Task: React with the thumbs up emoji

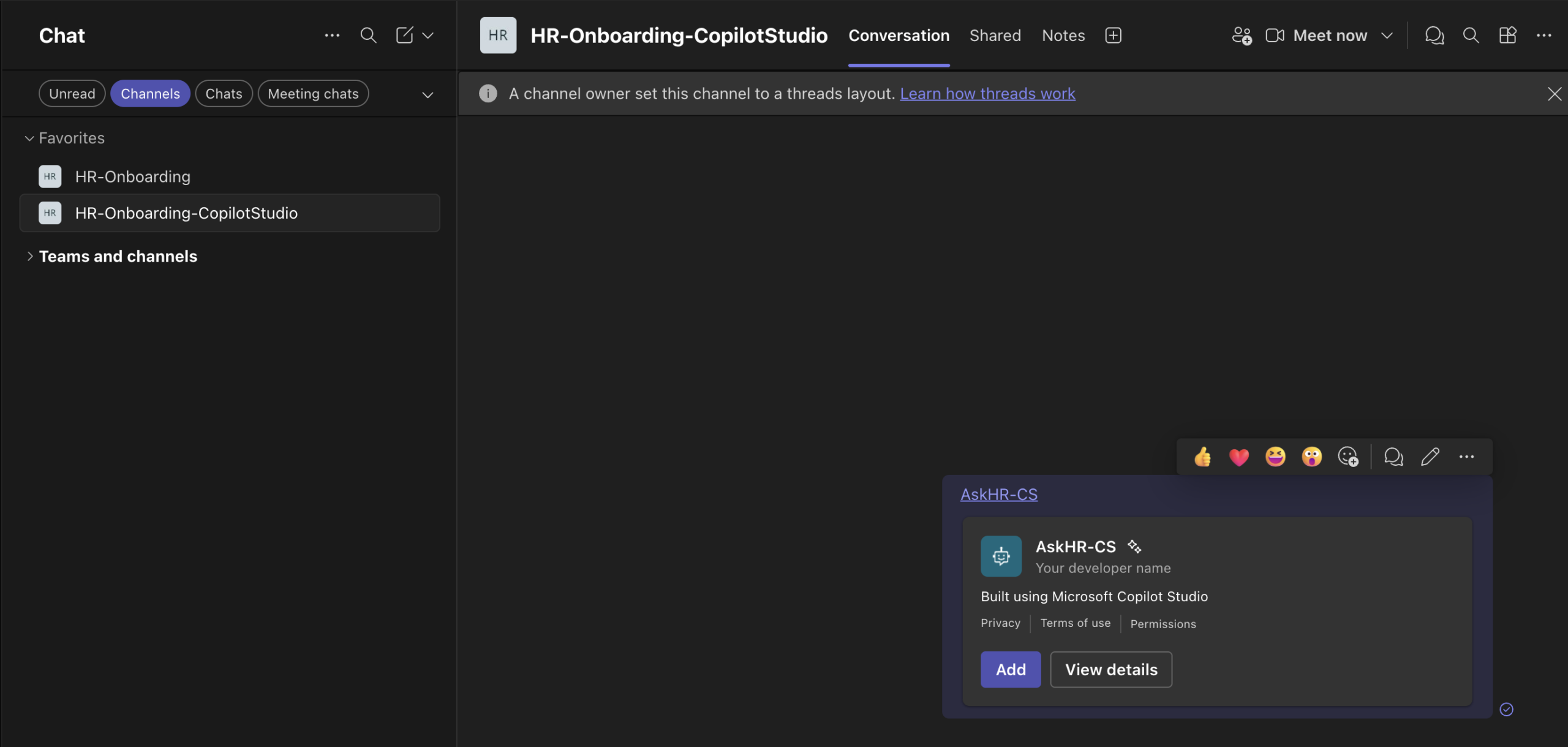Action: (1202, 457)
